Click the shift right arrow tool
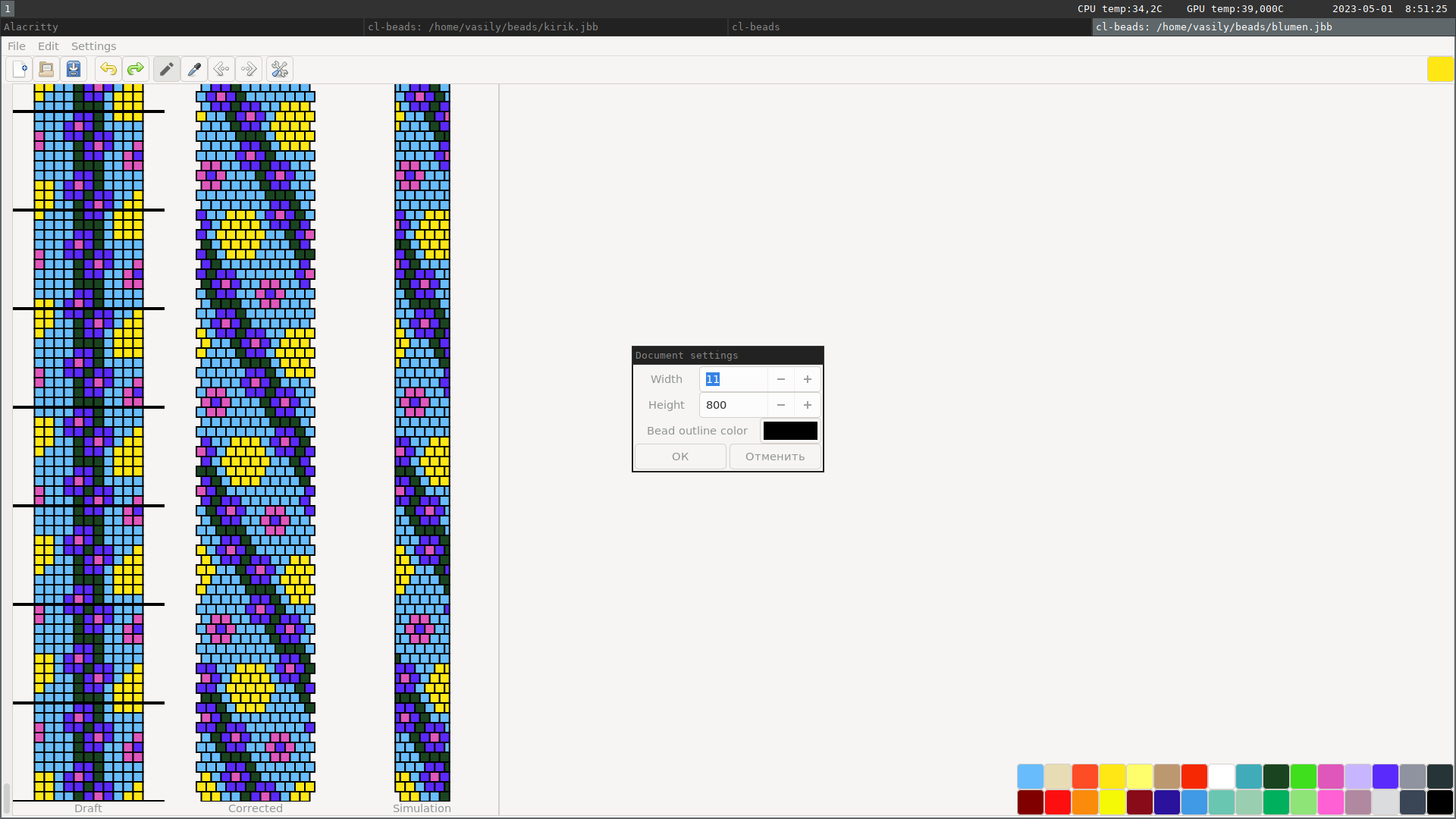 pos(249,69)
